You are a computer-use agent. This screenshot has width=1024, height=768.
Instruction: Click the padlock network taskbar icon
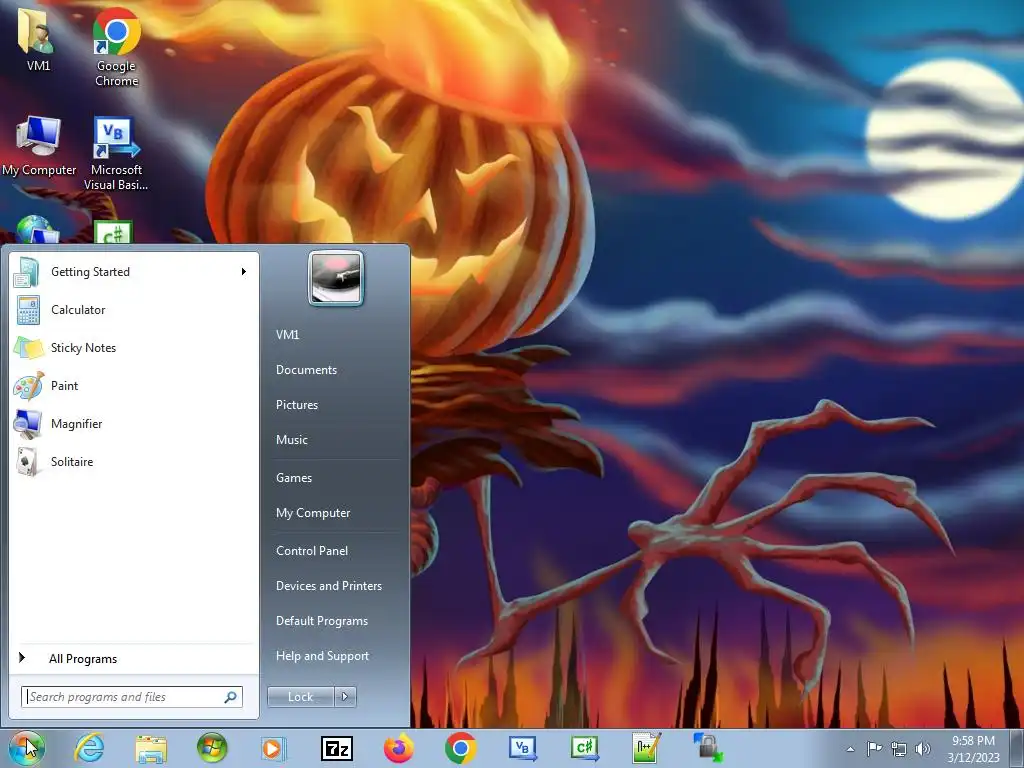(x=708, y=748)
